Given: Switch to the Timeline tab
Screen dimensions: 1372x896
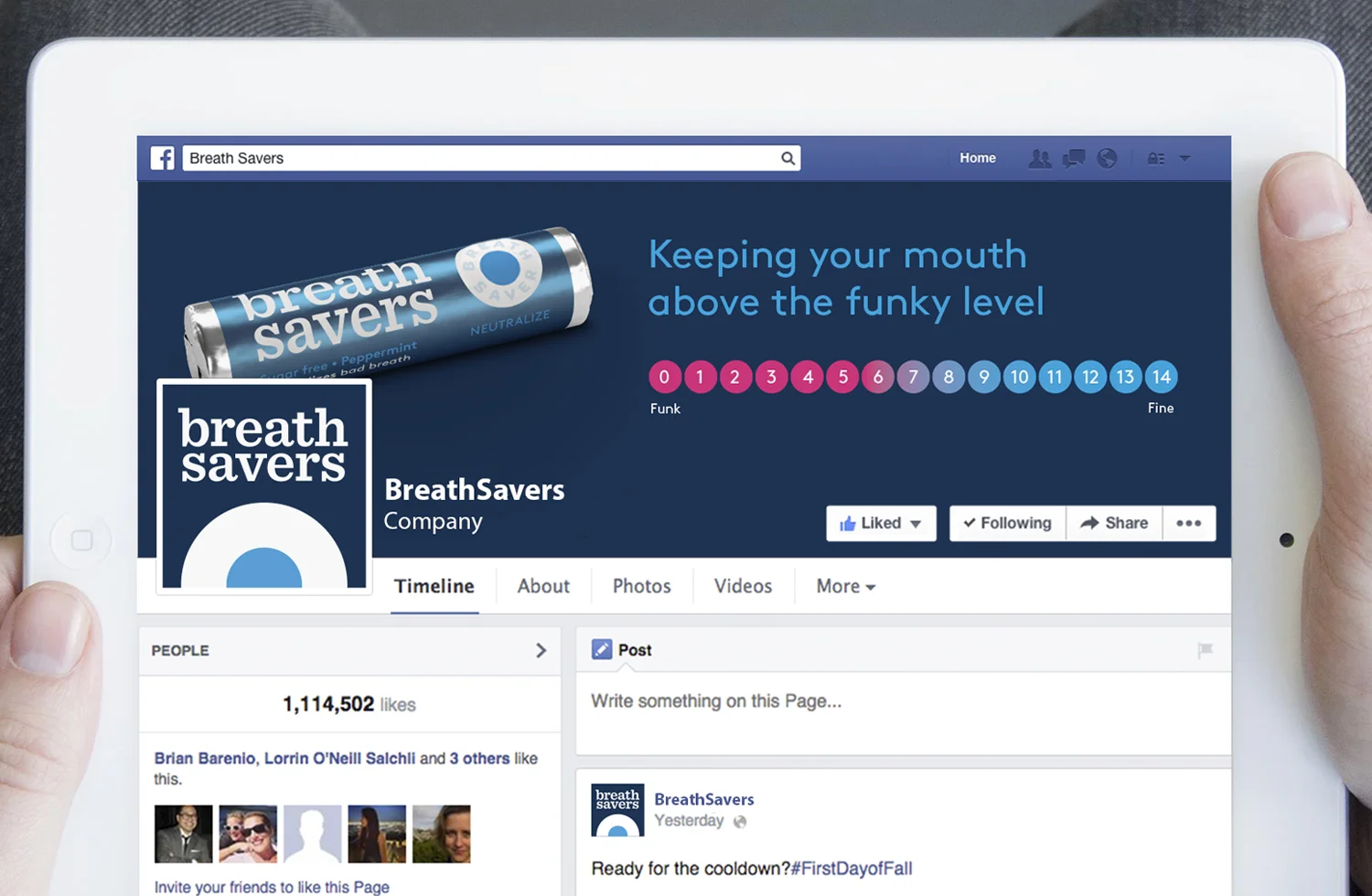Looking at the screenshot, I should coord(434,586).
